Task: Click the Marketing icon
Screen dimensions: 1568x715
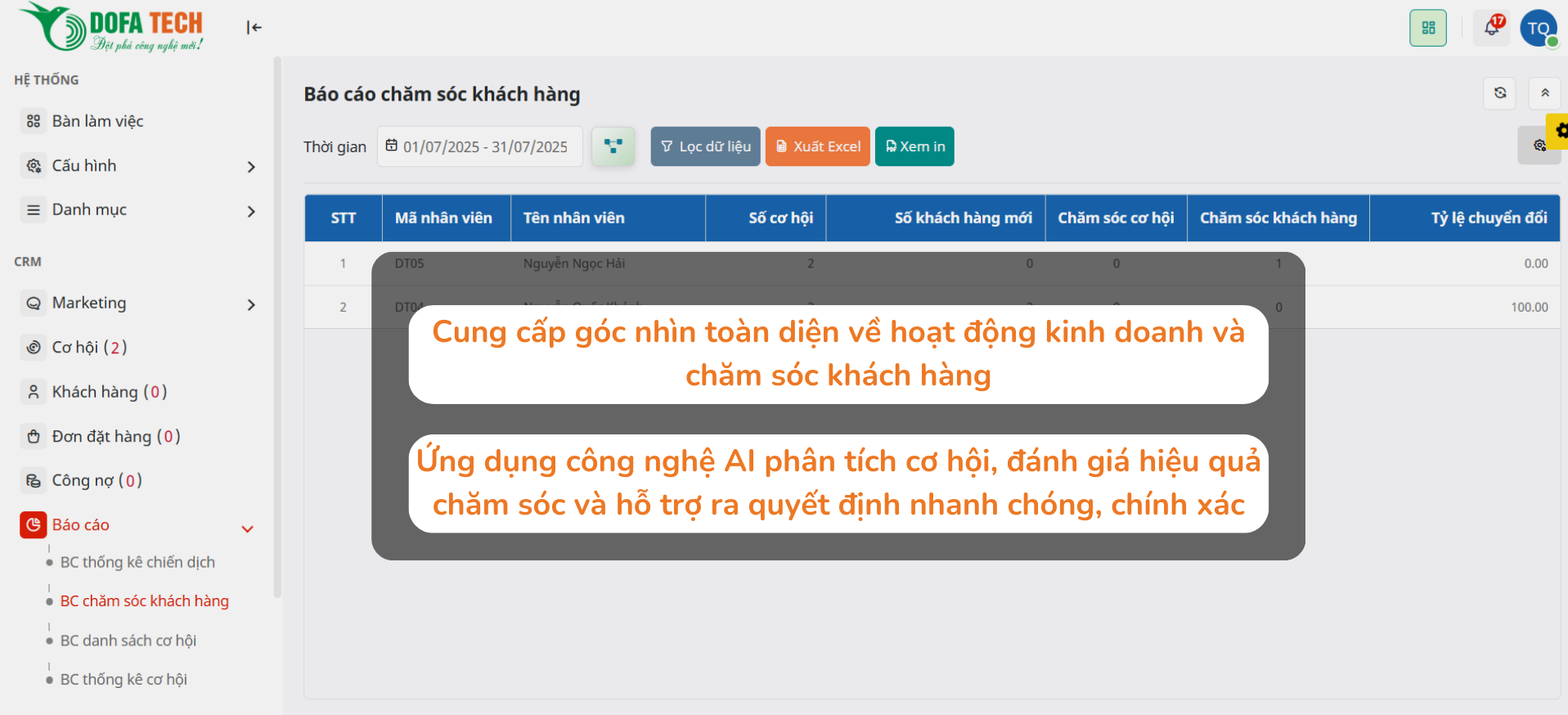Action: tap(34, 304)
